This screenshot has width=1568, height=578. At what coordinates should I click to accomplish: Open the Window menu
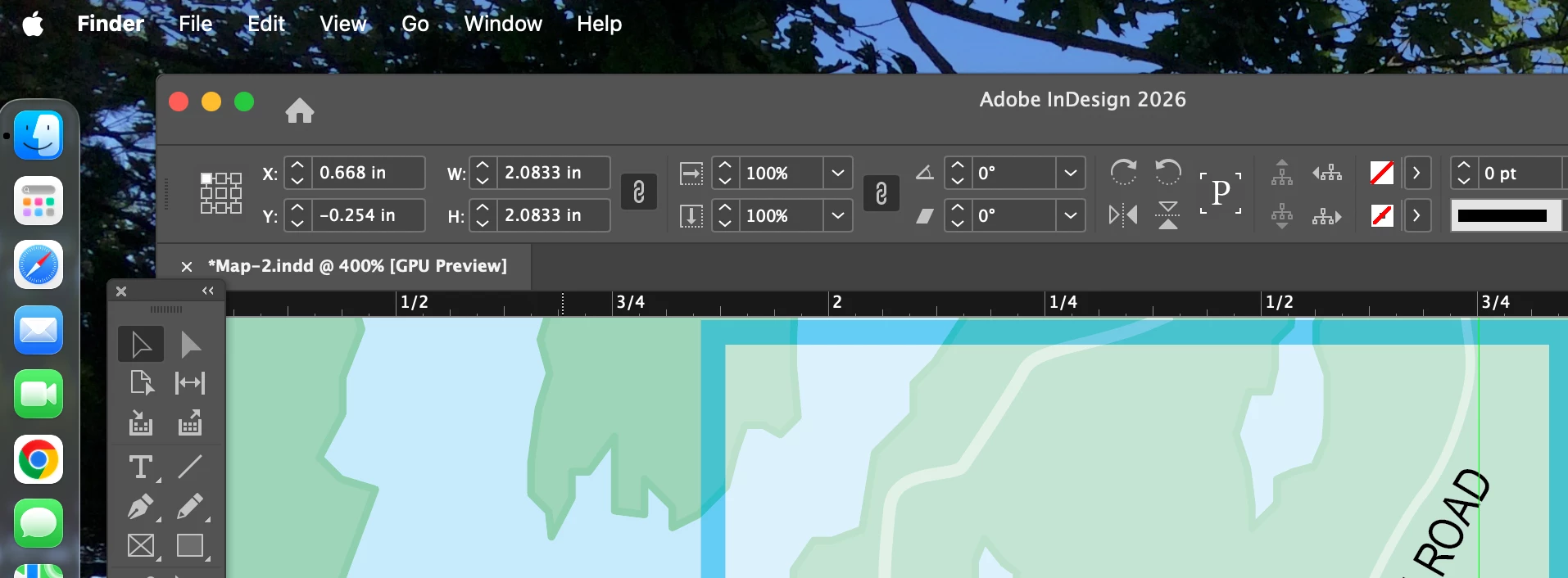(x=503, y=24)
